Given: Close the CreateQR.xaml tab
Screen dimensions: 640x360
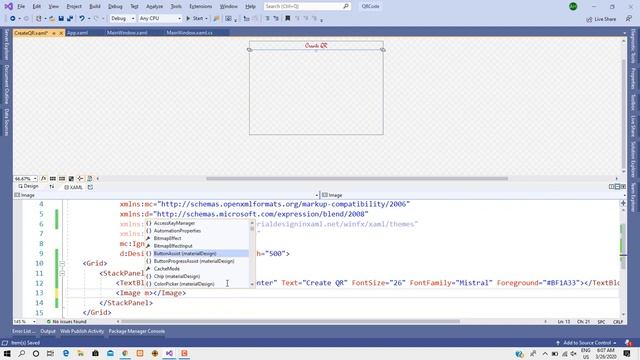Looking at the screenshot, I should click(61, 33).
